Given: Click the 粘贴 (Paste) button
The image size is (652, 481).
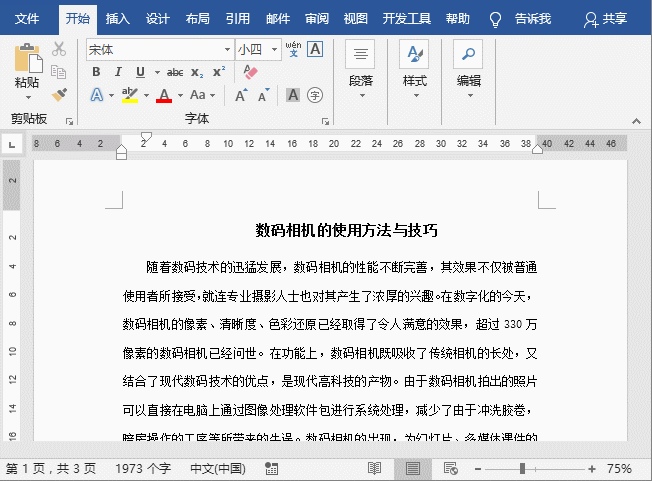Looking at the screenshot, I should click(27, 72).
